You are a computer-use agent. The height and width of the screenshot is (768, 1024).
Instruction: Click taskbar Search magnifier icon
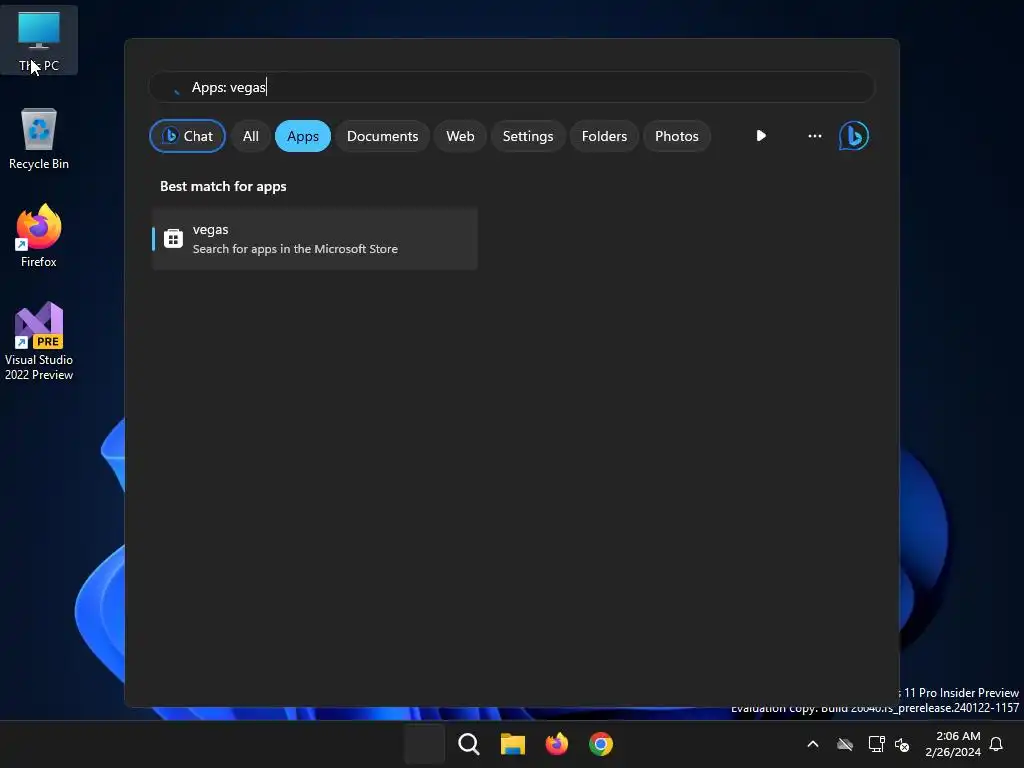coord(468,744)
